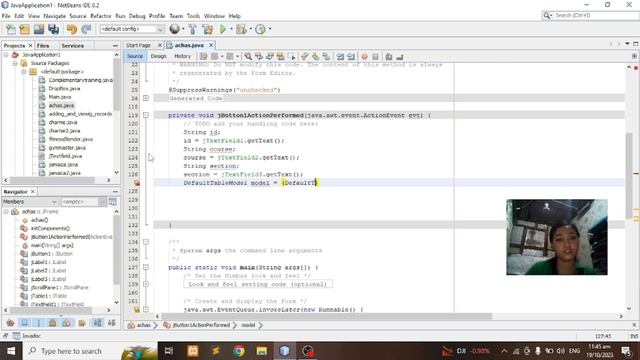Toggle Show Fields filter in Navigator

pyautogui.click(x=24, y=323)
